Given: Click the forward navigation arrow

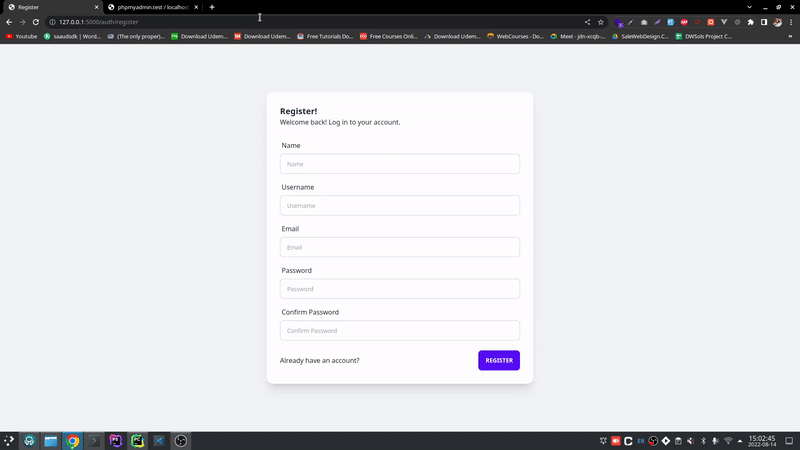Looking at the screenshot, I should tap(22, 22).
